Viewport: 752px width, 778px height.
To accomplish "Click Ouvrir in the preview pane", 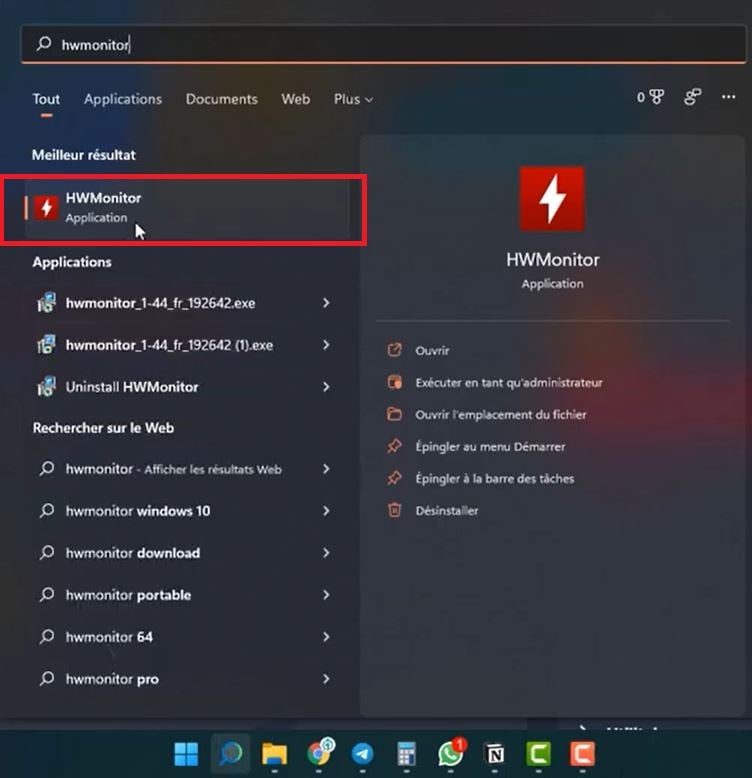I will click(x=433, y=350).
